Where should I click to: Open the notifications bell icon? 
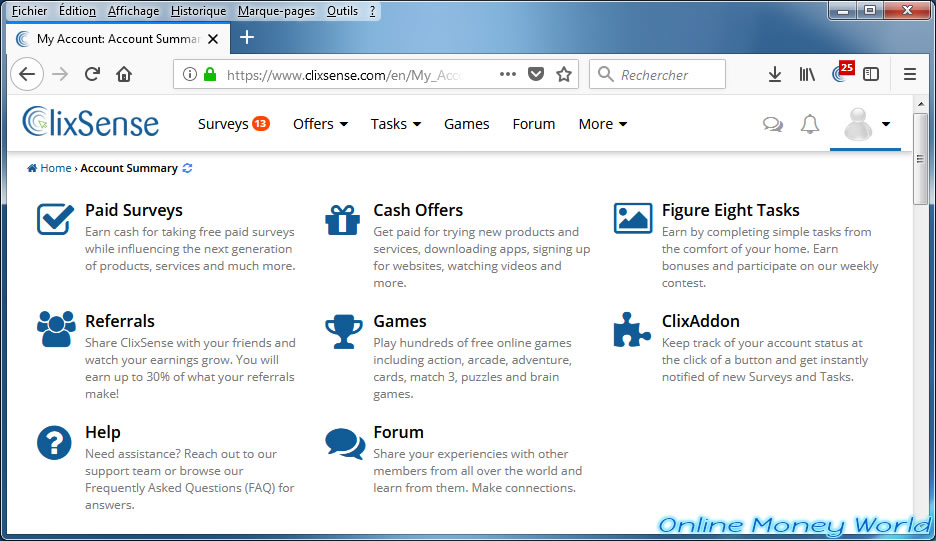coord(809,124)
